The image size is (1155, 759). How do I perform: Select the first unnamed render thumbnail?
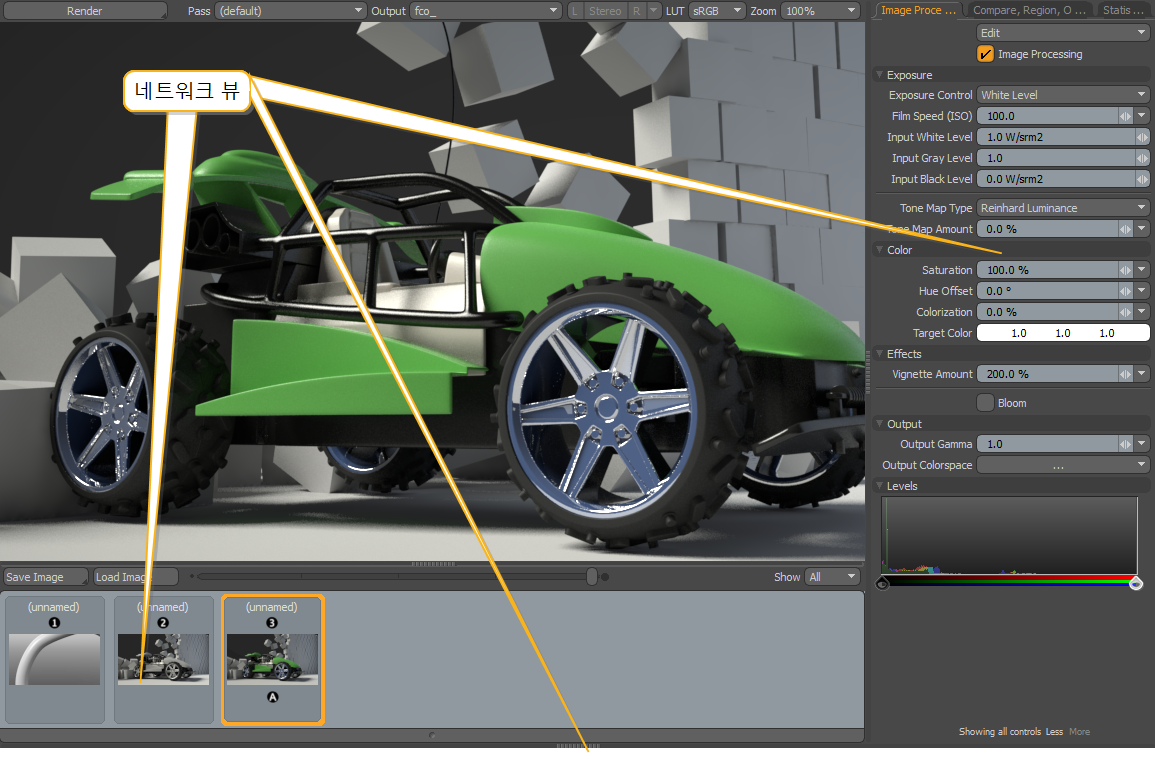coord(55,658)
